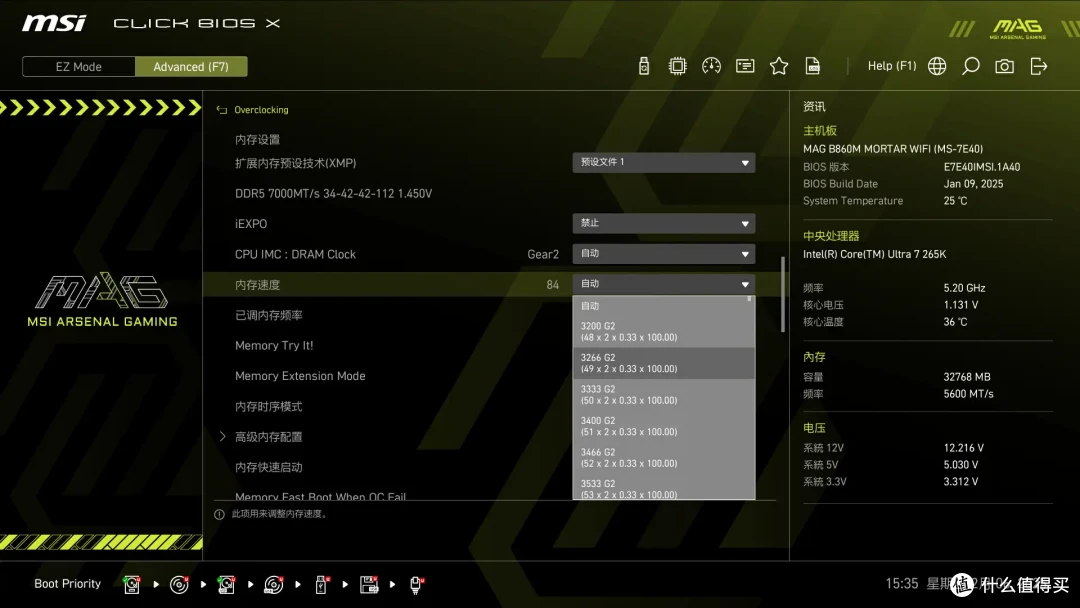Click Intel Core Ultra 7 265K text
The width and height of the screenshot is (1080, 608).
(x=875, y=254)
